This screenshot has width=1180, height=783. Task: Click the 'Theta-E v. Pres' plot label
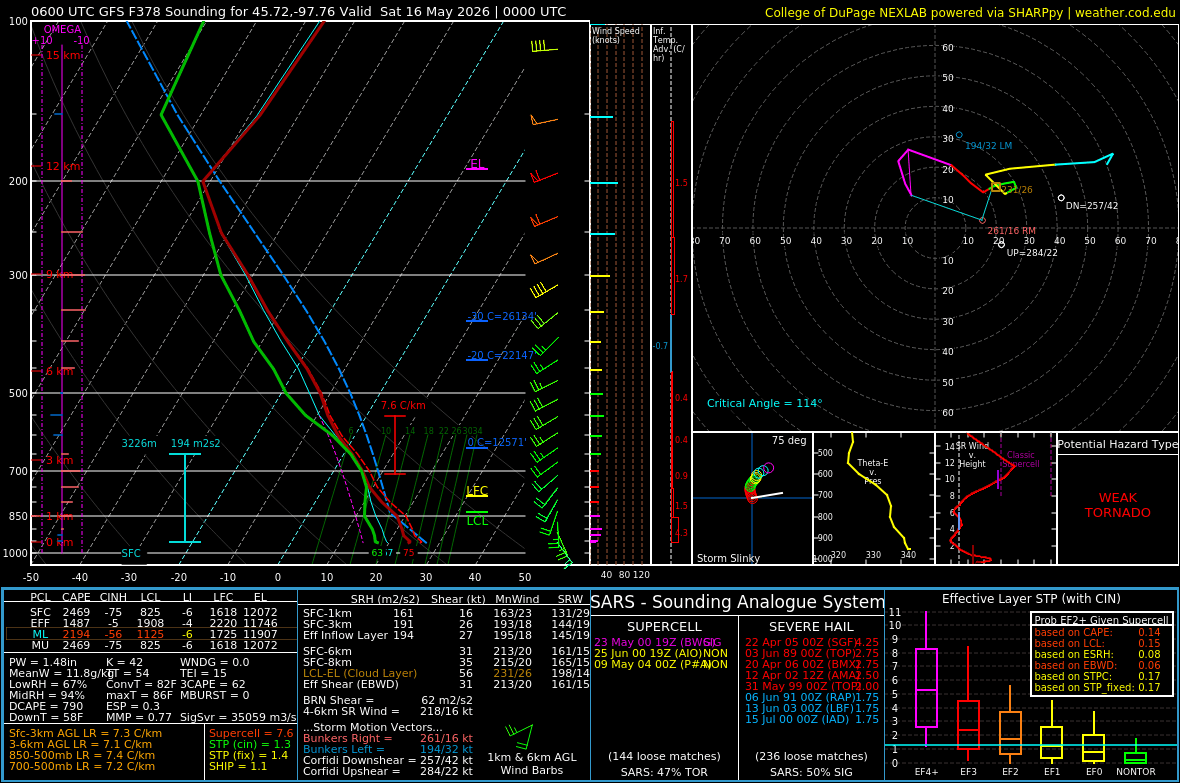coord(872,472)
